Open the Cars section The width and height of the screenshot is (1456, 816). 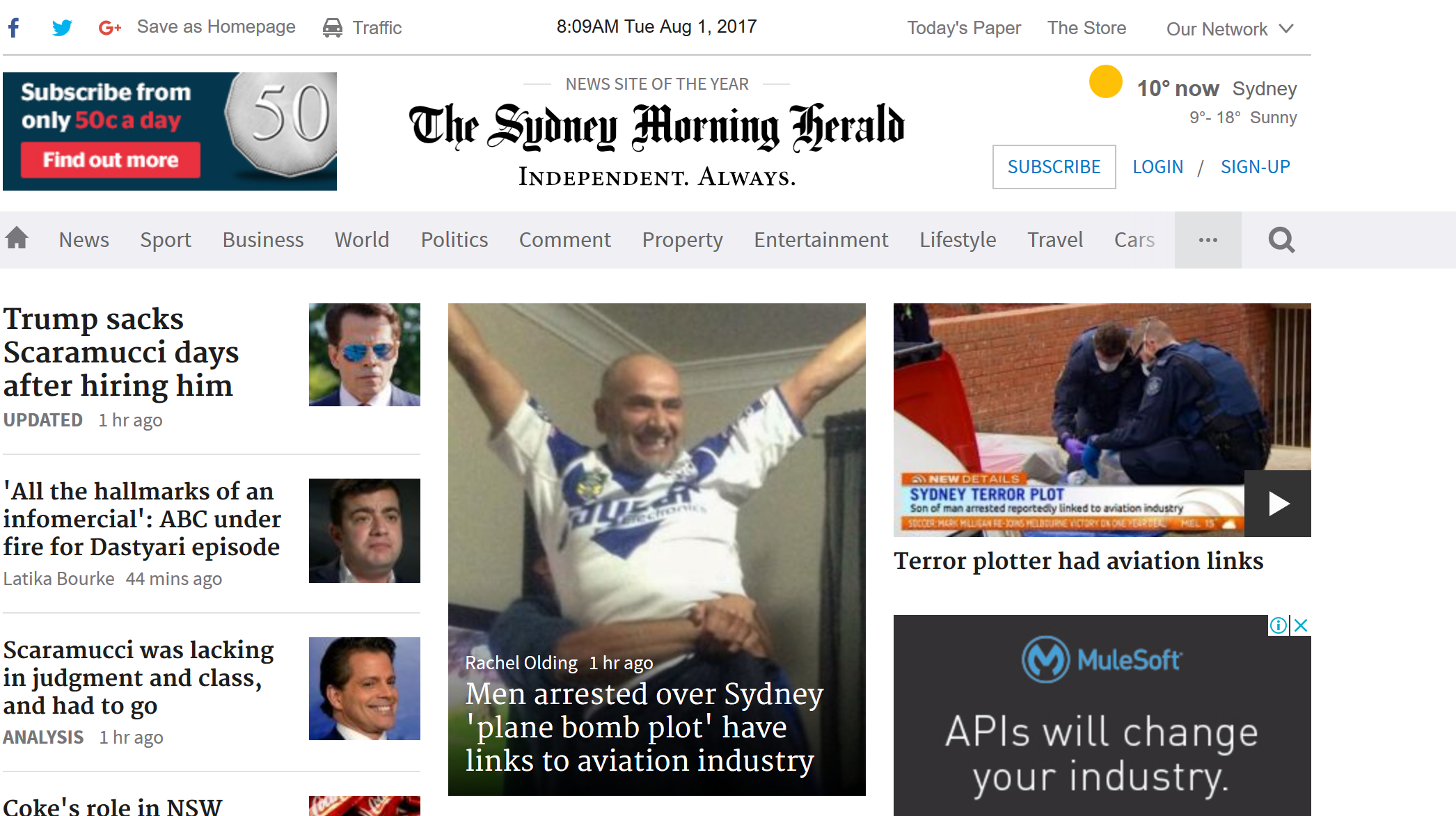tap(1134, 240)
